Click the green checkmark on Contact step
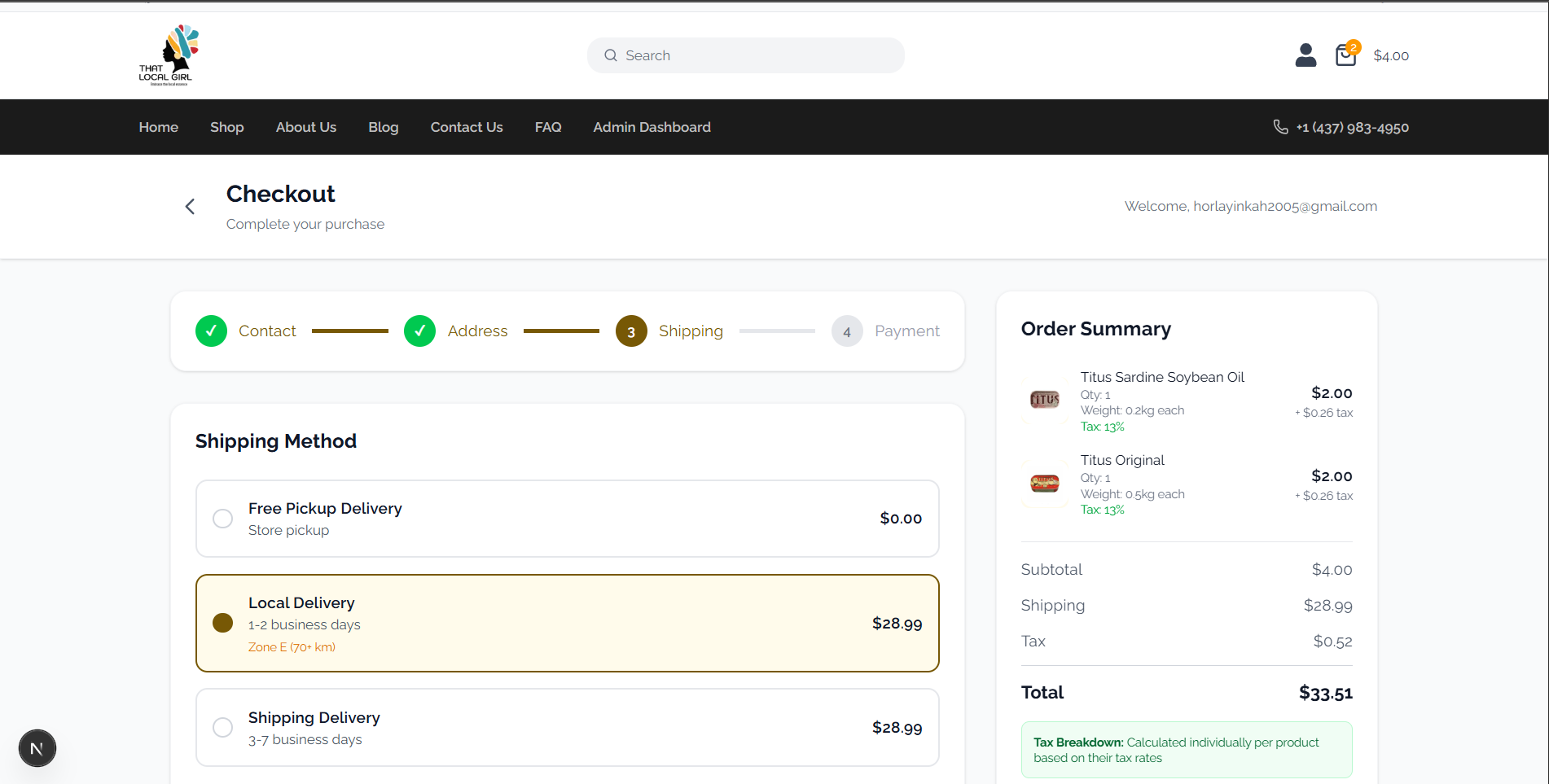1549x784 pixels. pos(211,331)
